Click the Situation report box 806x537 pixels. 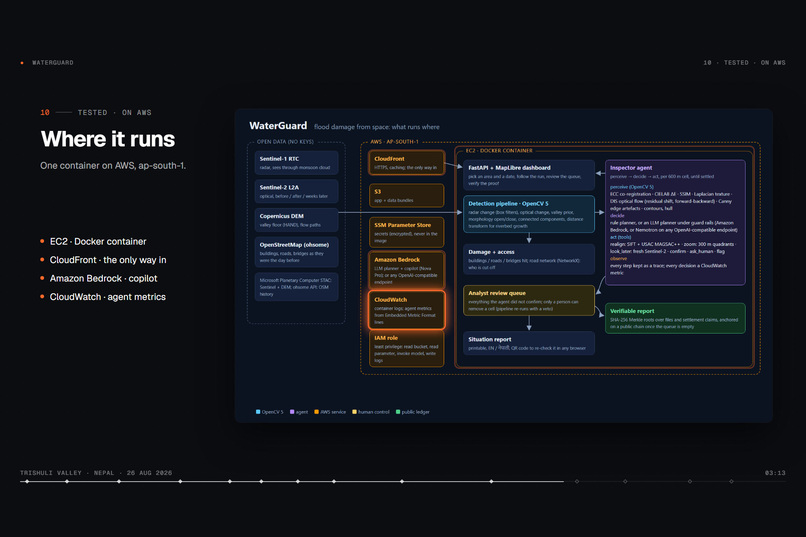tap(529, 343)
